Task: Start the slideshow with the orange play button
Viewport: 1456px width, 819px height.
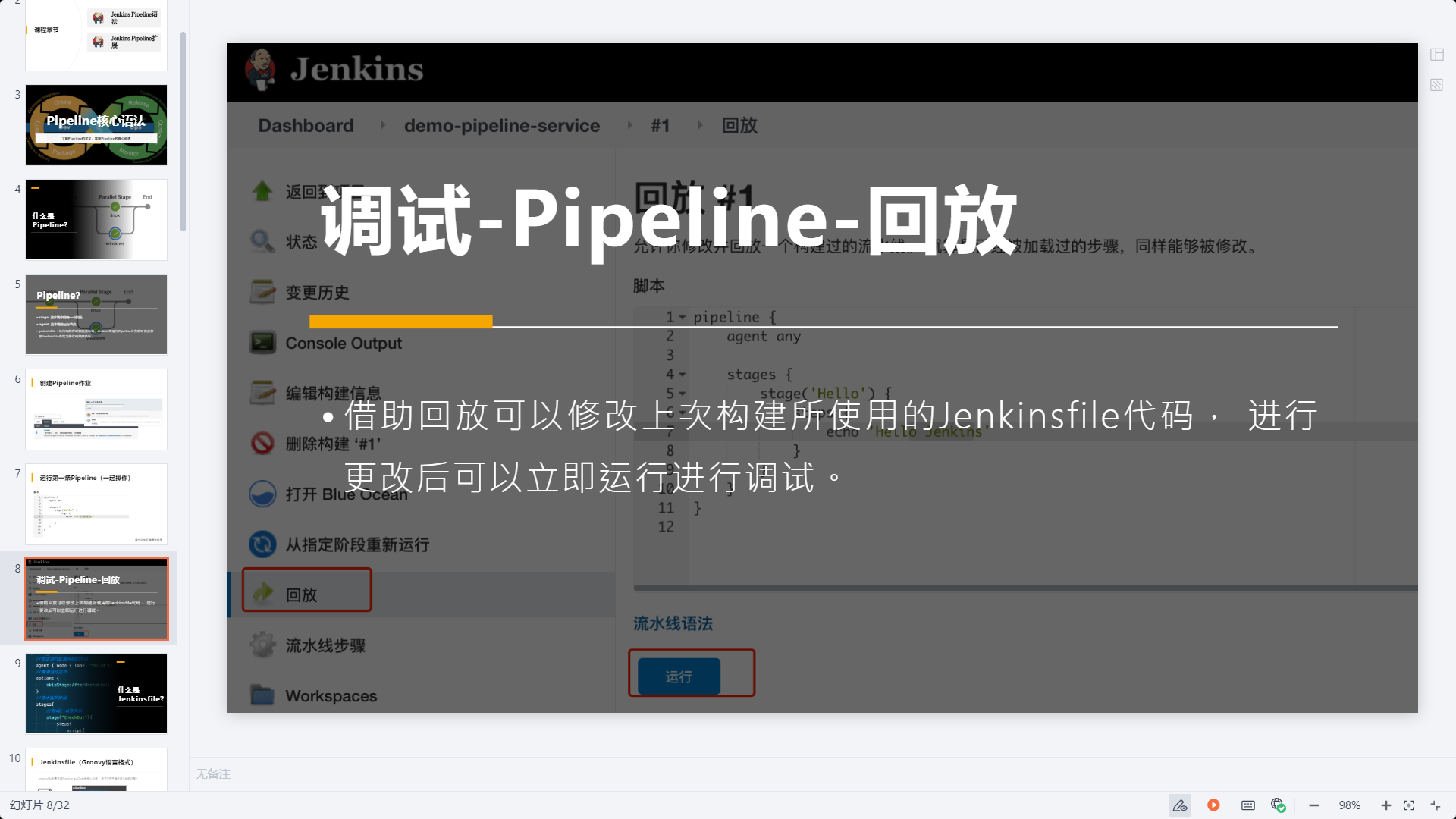Action: click(x=1213, y=805)
